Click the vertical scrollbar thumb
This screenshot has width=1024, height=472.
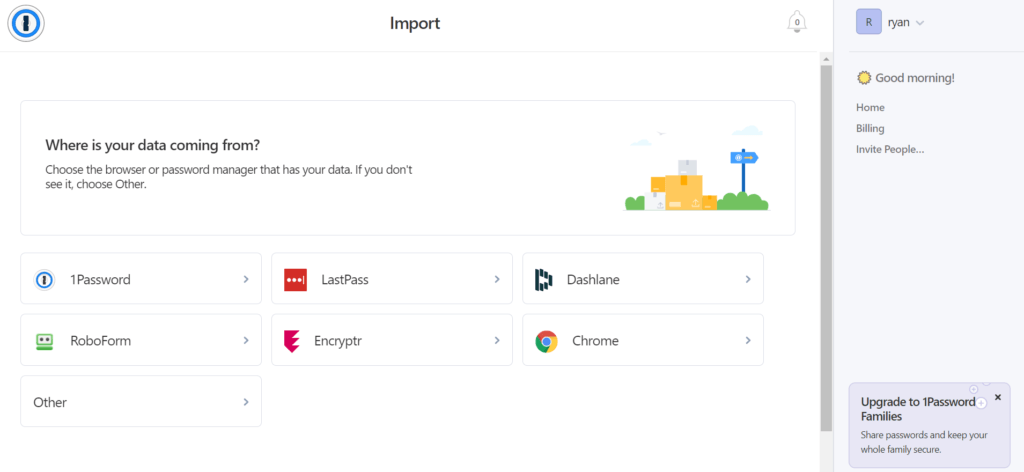click(826, 248)
